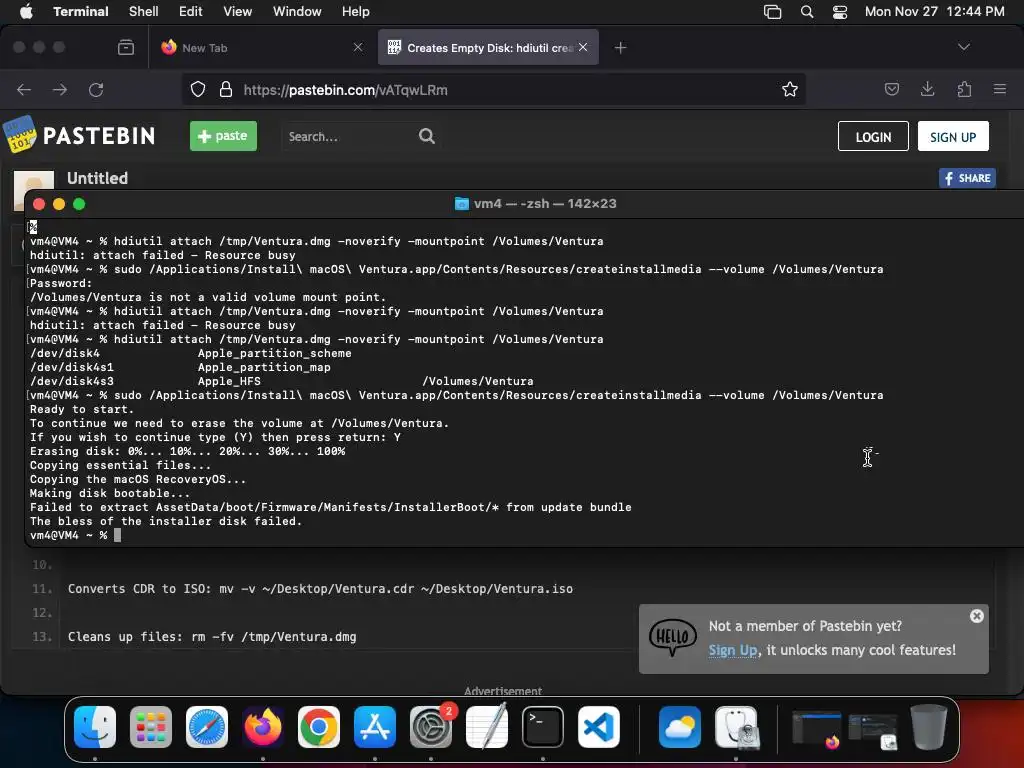Click the Facebook SHARE button
This screenshot has width=1024, height=768.
pyautogui.click(x=967, y=178)
